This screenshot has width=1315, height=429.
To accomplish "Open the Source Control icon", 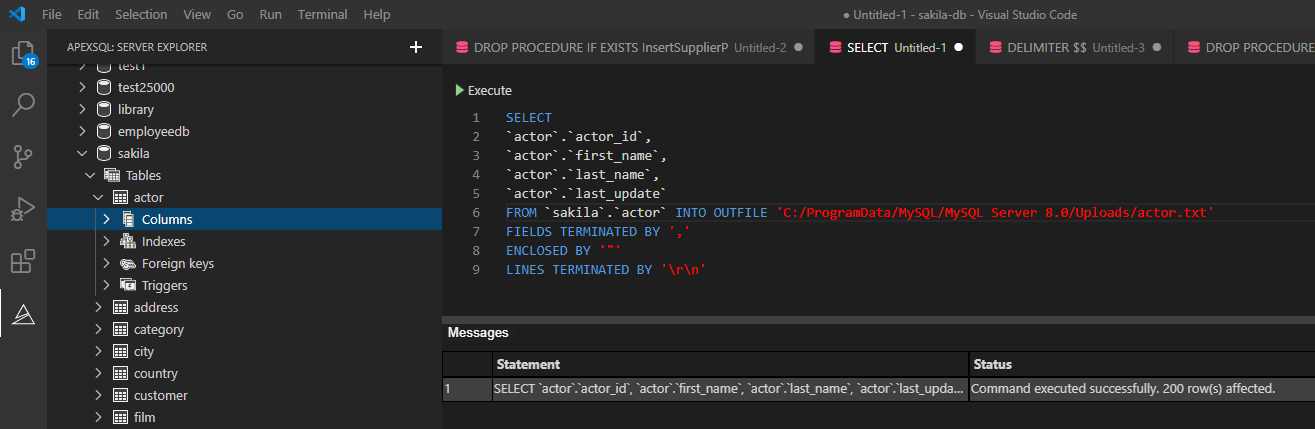I will tap(22, 157).
